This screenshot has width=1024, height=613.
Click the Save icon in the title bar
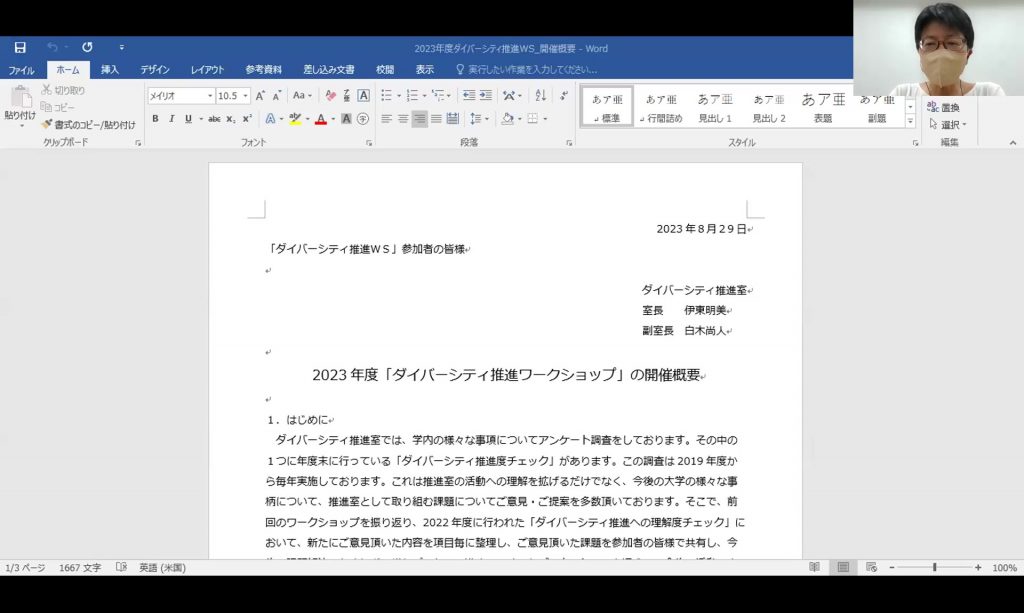point(20,47)
